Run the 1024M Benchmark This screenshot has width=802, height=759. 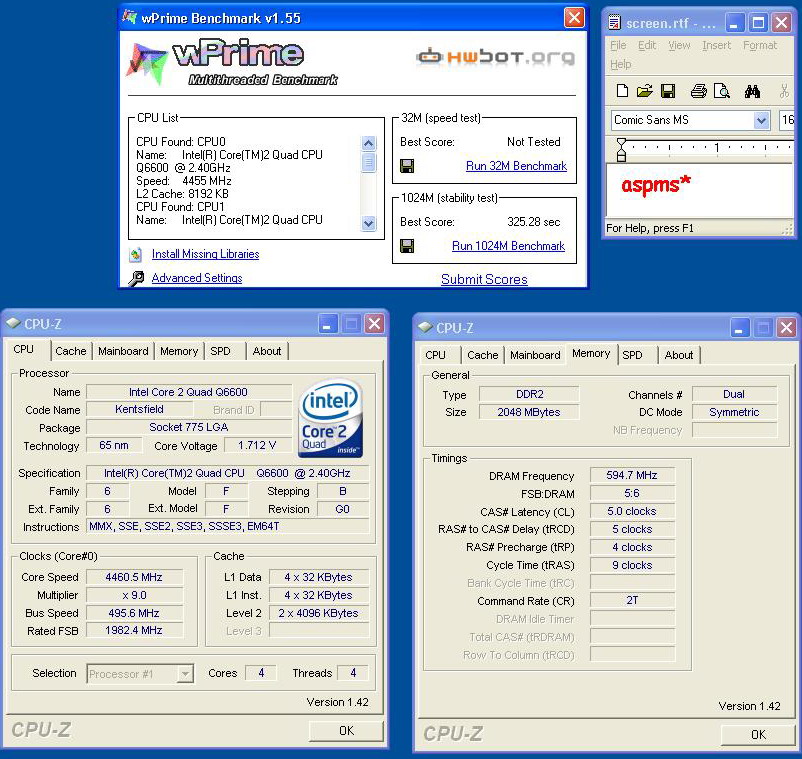click(x=508, y=245)
